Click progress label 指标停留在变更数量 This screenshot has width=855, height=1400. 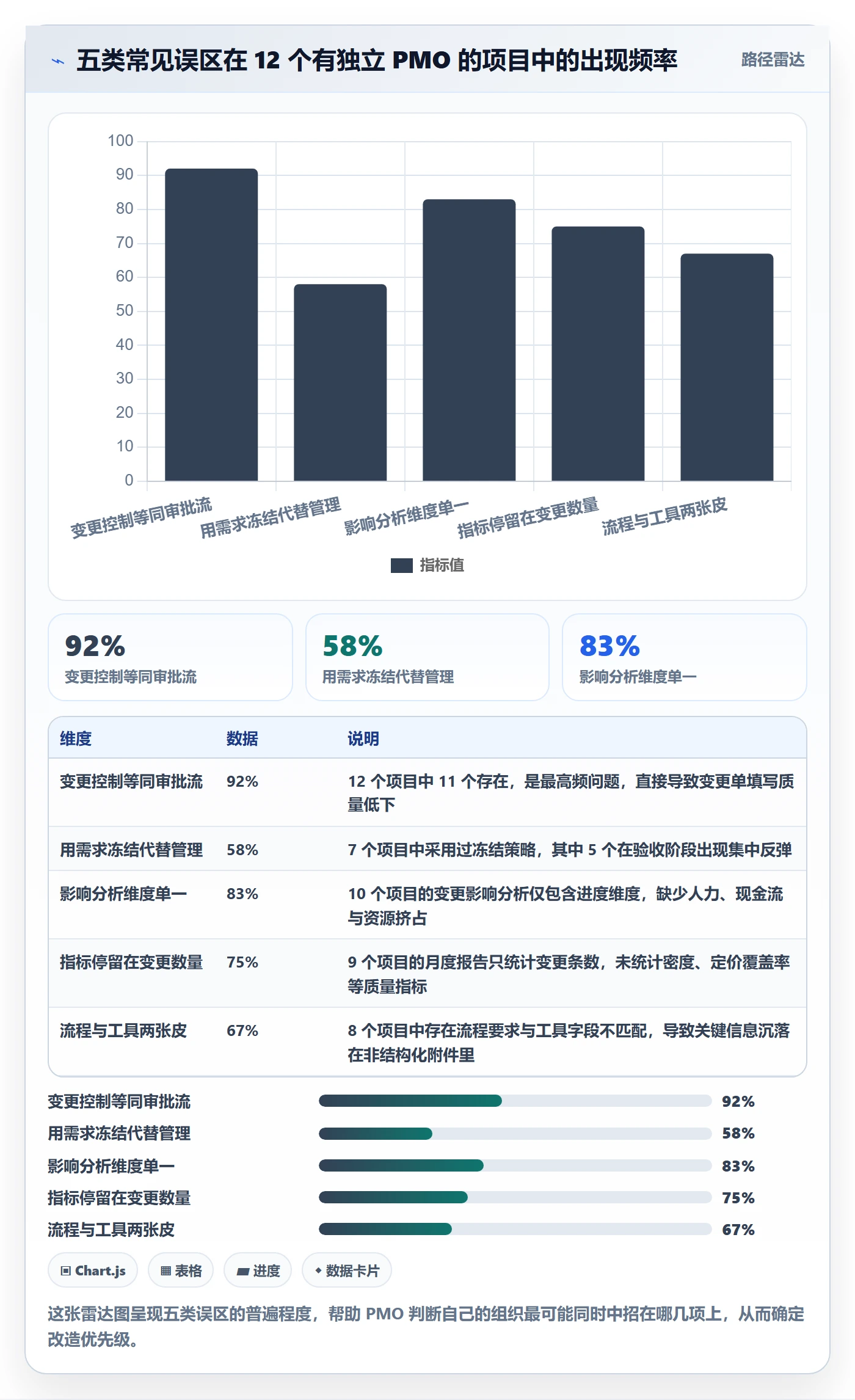(119, 1197)
